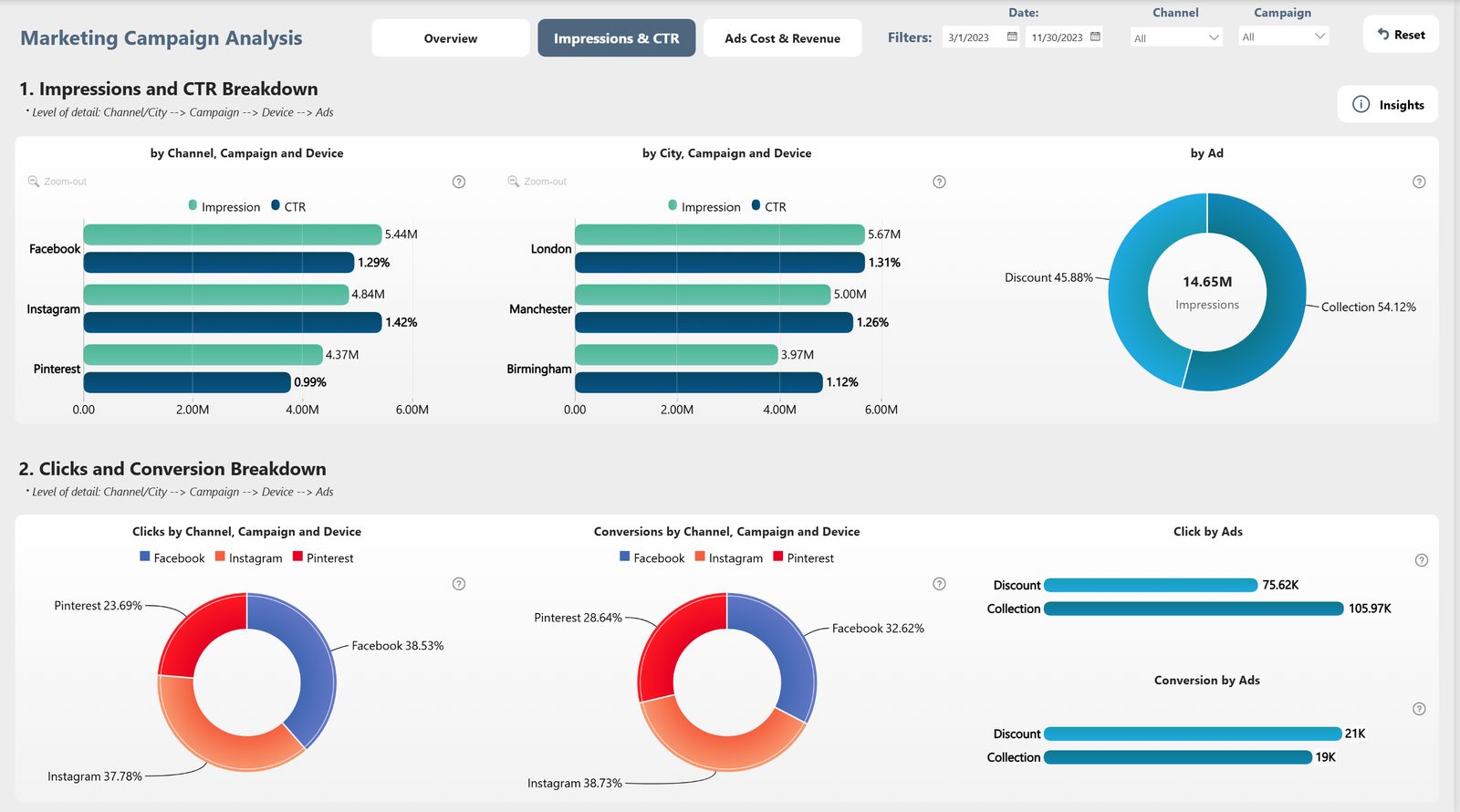Open help icon for by Ad donut chart

coord(1419,182)
